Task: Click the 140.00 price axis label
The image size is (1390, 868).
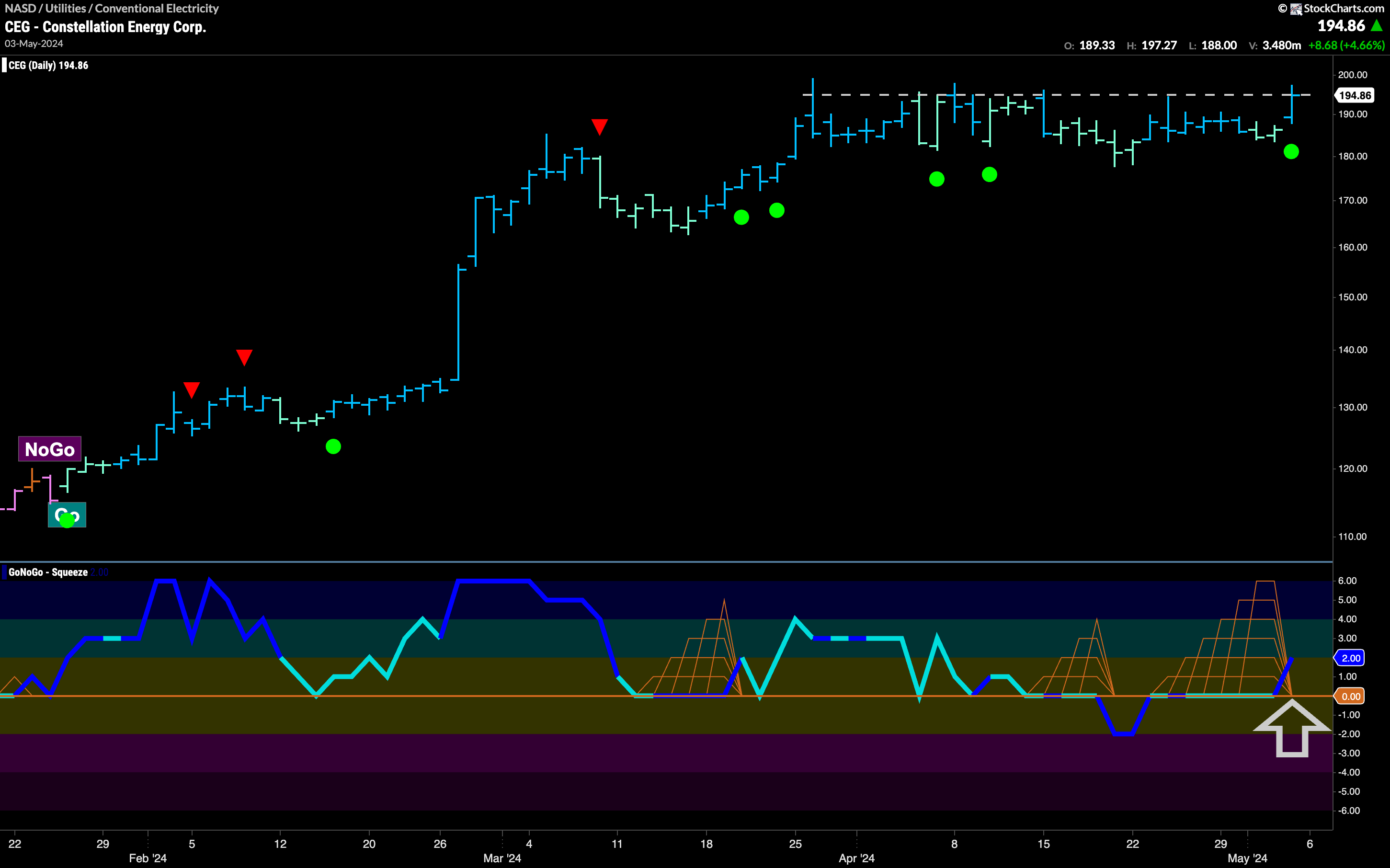Action: tap(1353, 350)
